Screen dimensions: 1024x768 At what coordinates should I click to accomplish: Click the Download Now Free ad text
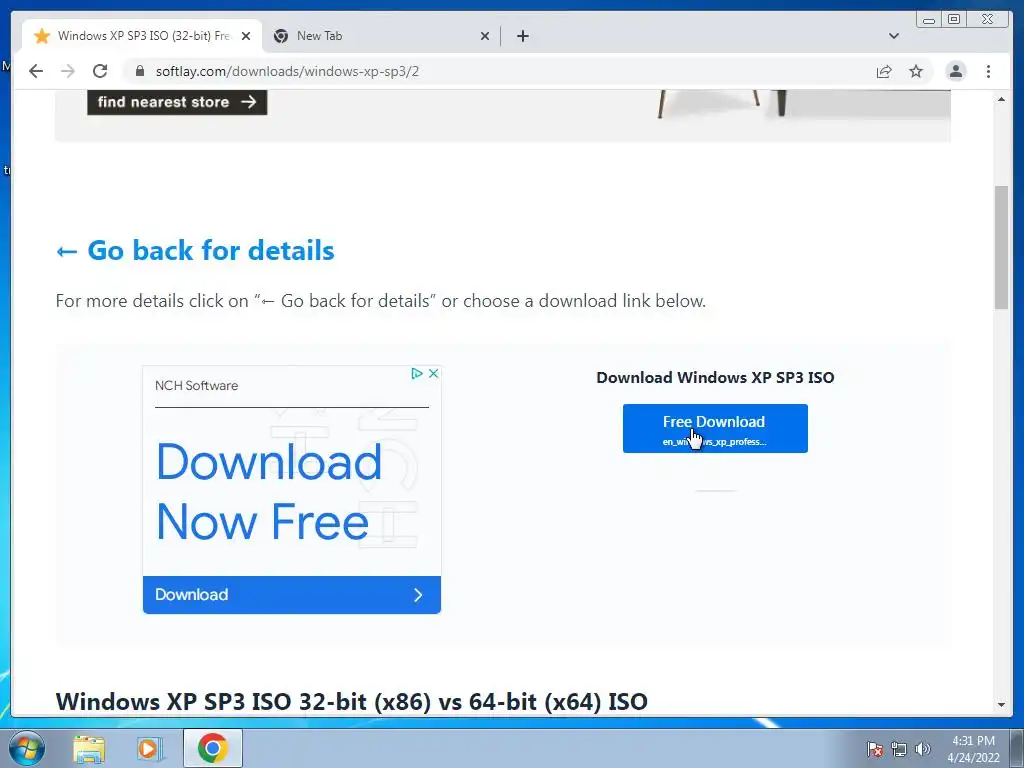click(x=269, y=492)
